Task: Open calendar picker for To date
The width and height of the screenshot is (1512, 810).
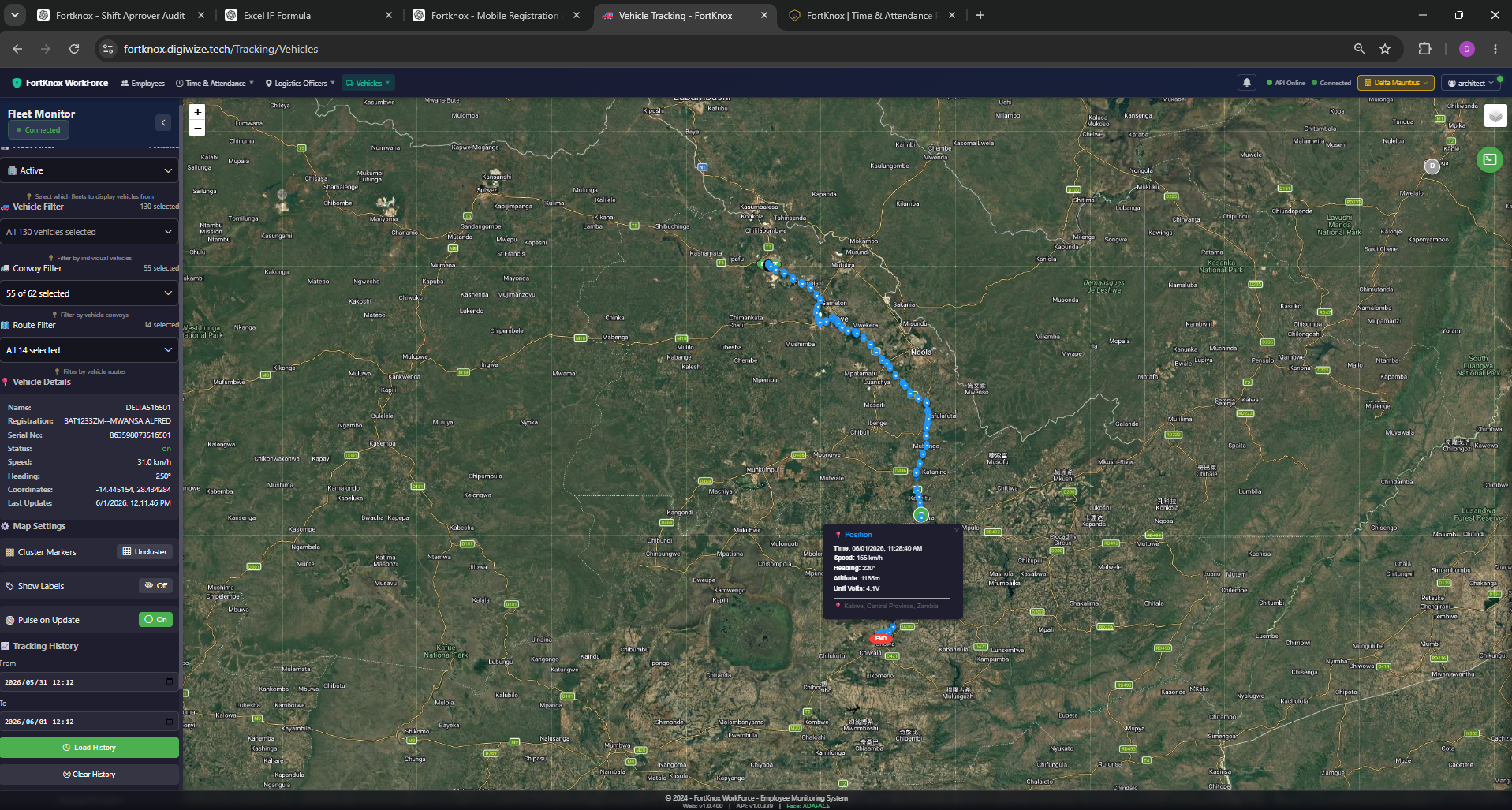Action: pyautogui.click(x=169, y=721)
